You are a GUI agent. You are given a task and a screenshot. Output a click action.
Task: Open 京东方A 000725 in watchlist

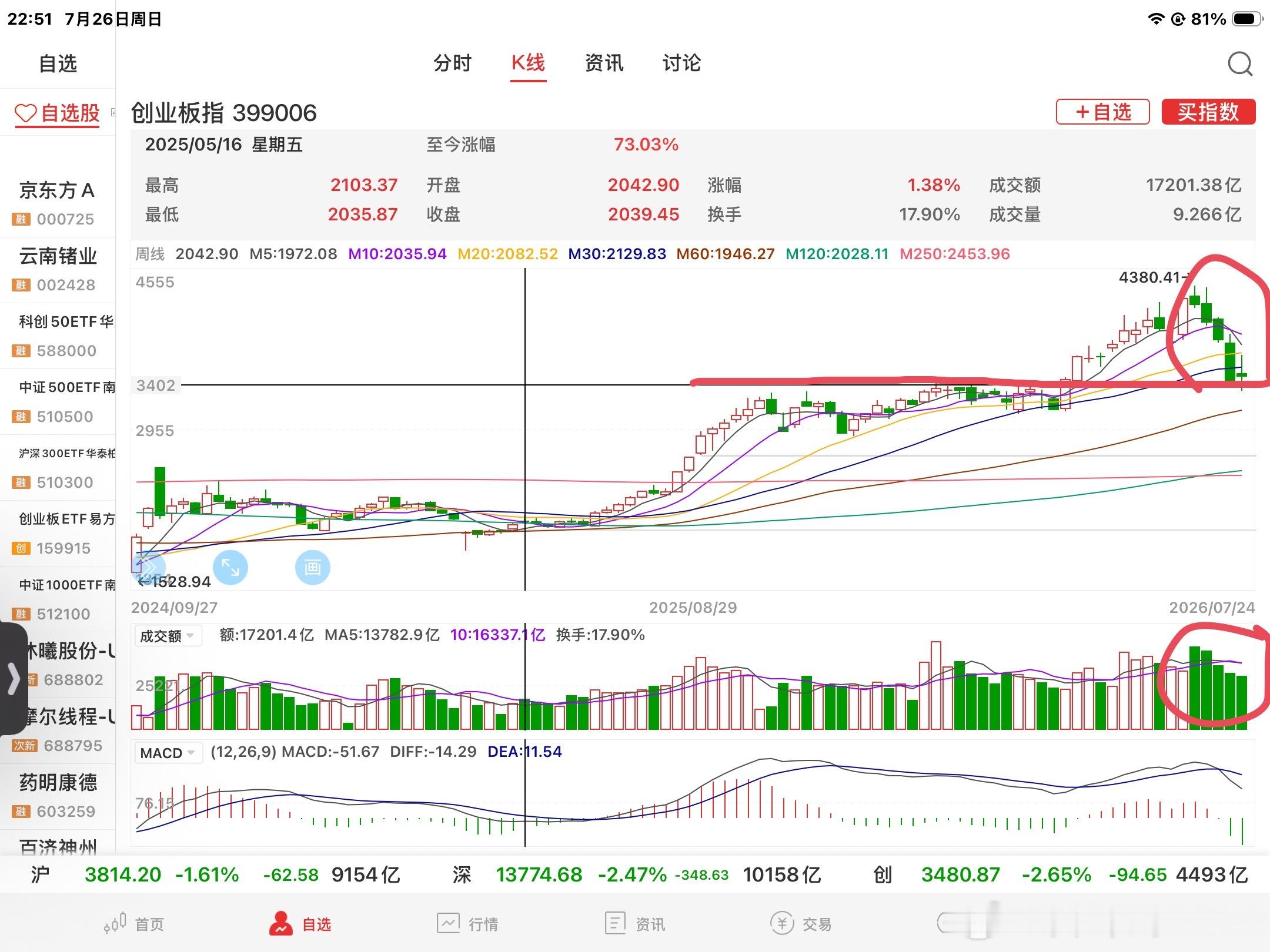(58, 203)
